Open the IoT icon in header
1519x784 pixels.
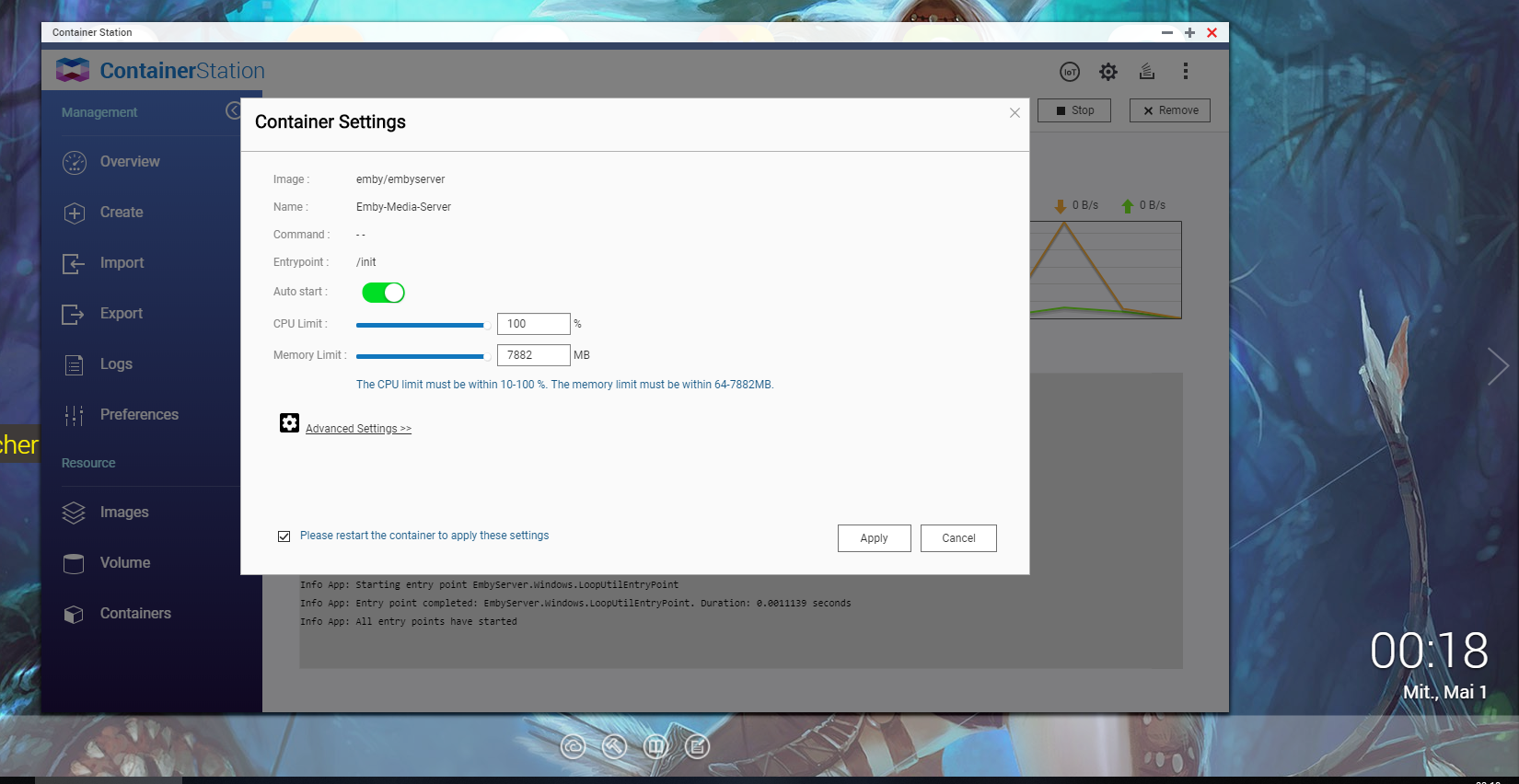click(1070, 72)
